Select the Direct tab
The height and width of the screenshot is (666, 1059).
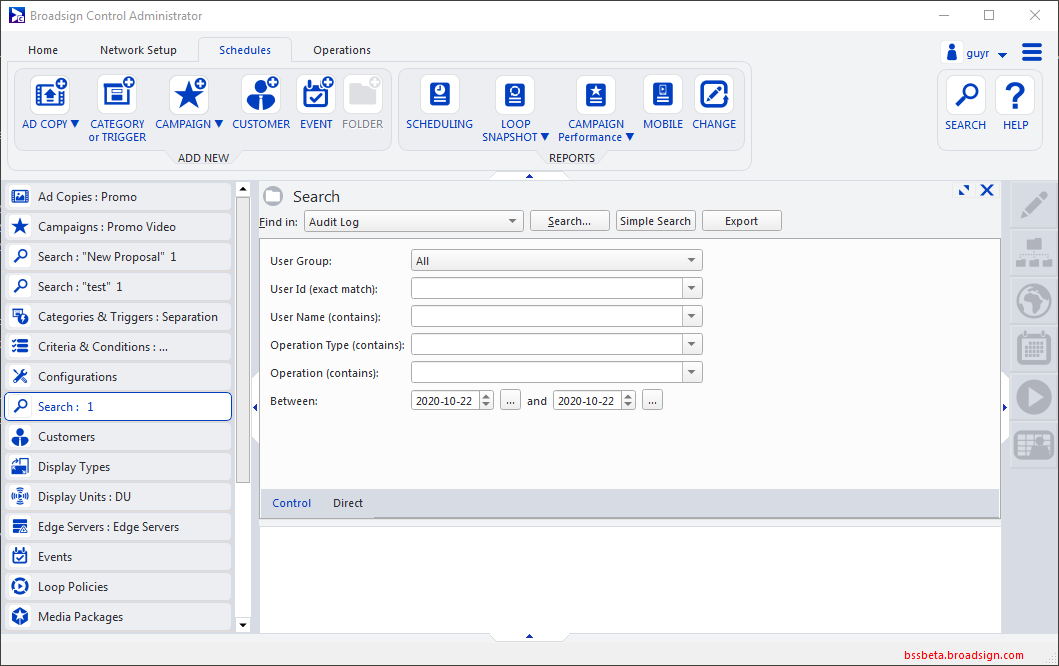point(348,503)
